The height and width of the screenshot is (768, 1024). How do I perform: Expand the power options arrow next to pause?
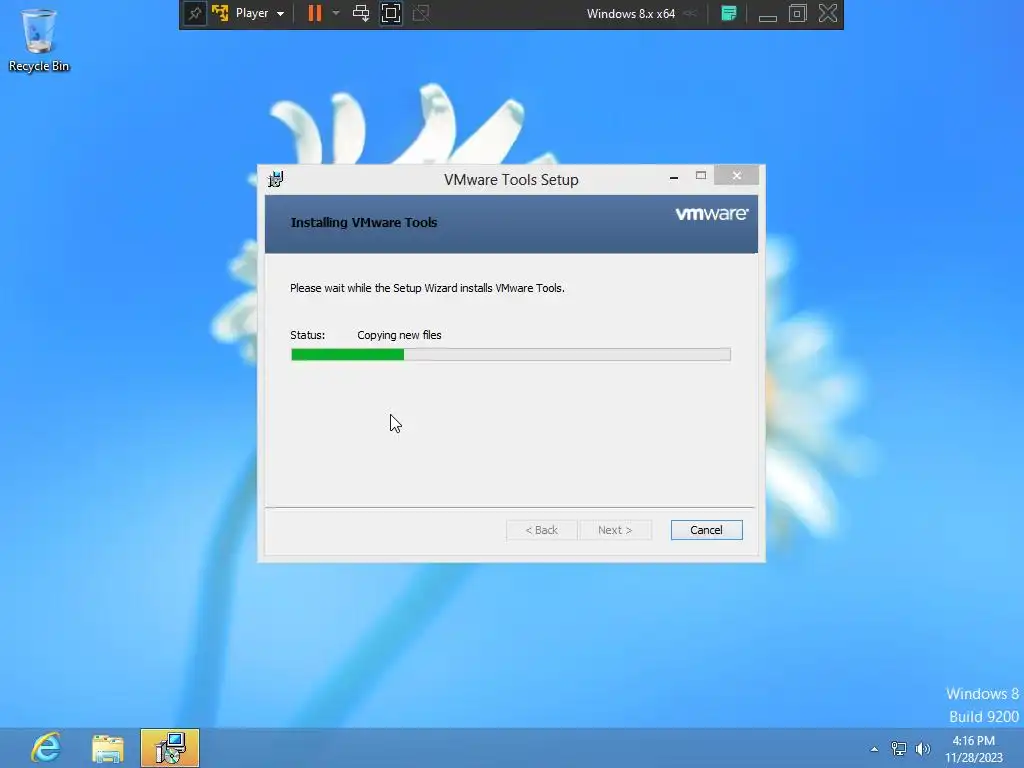click(336, 13)
